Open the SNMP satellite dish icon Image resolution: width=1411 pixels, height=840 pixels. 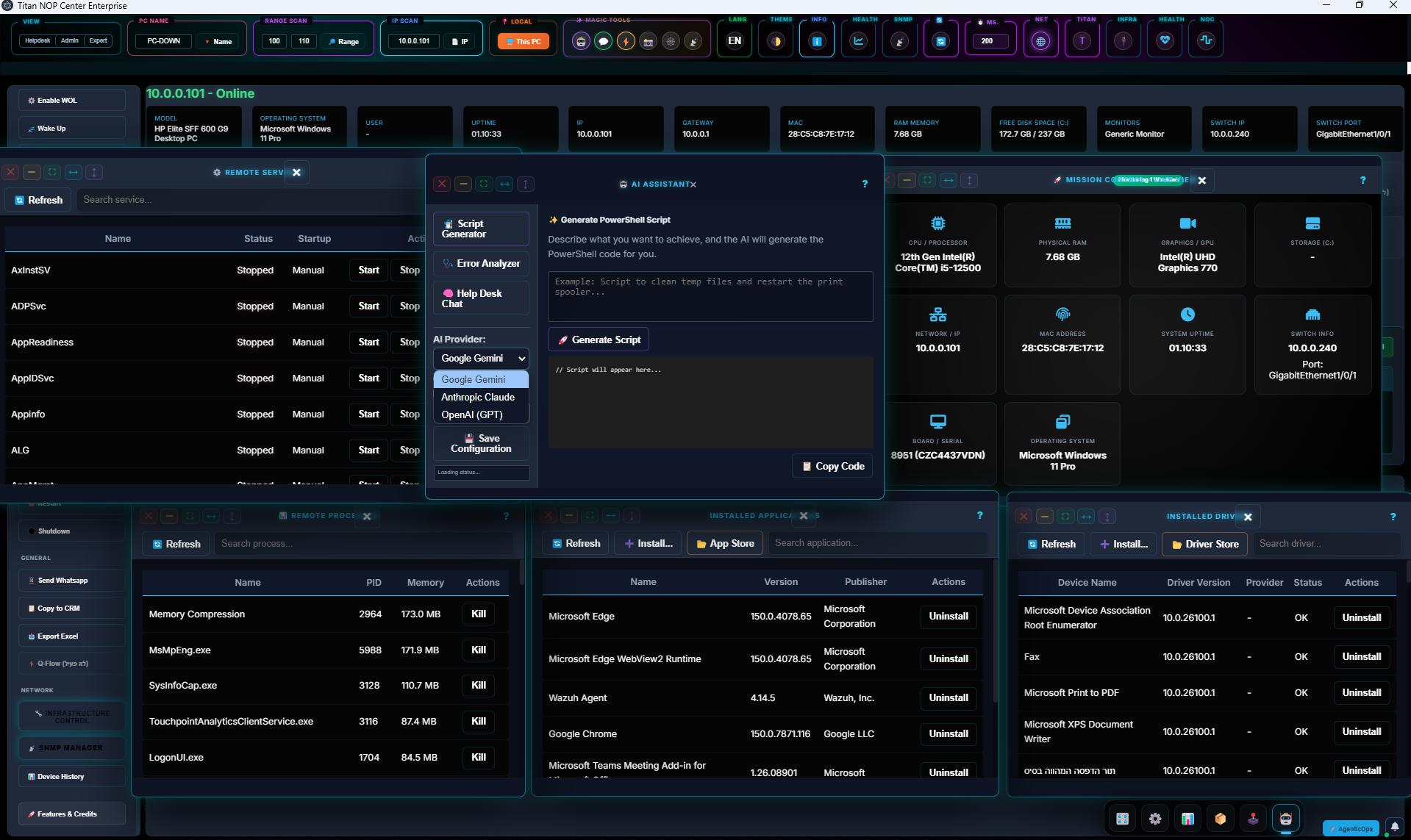point(900,41)
